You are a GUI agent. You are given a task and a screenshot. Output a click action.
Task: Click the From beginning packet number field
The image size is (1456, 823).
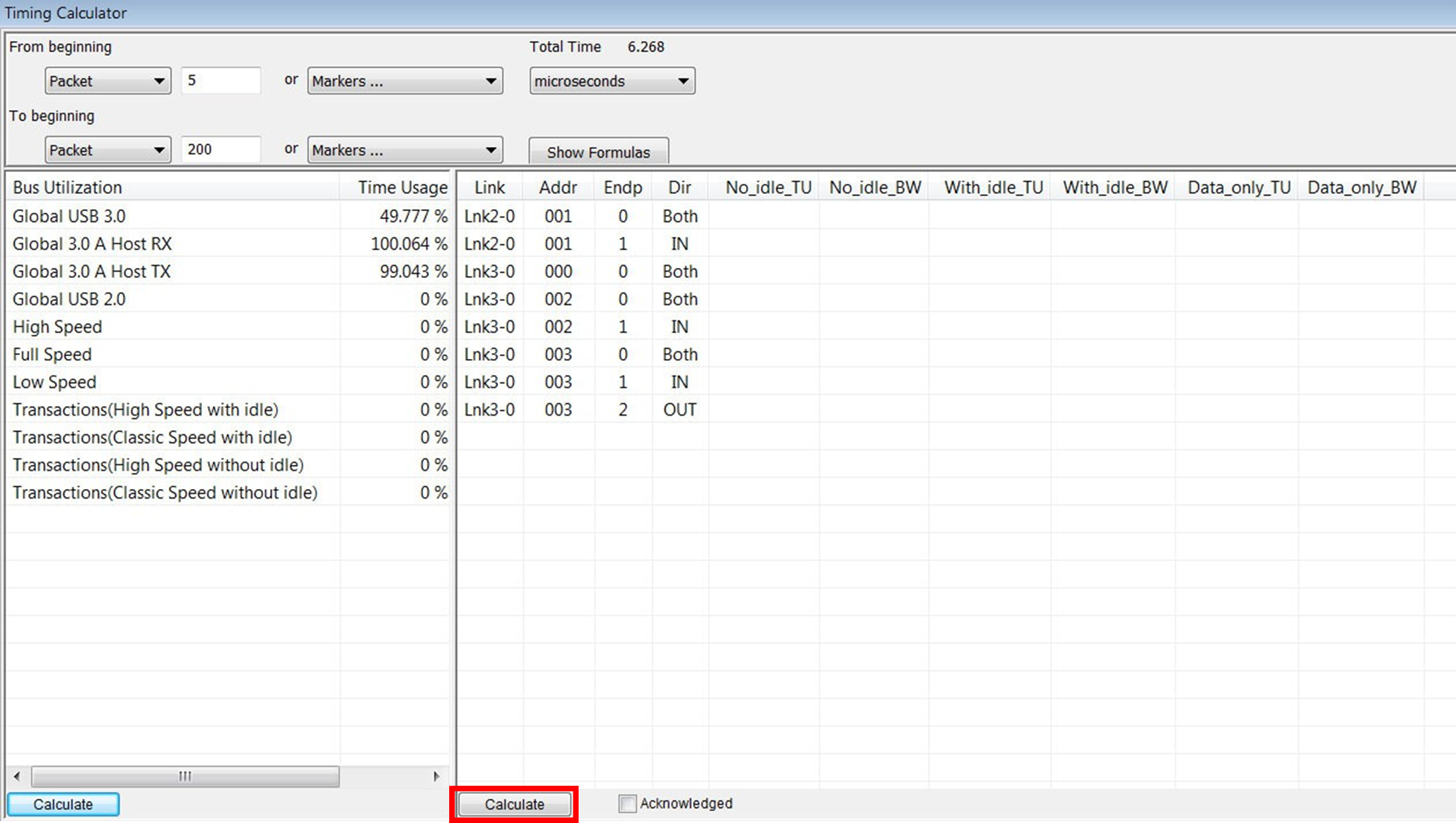pyautogui.click(x=221, y=80)
